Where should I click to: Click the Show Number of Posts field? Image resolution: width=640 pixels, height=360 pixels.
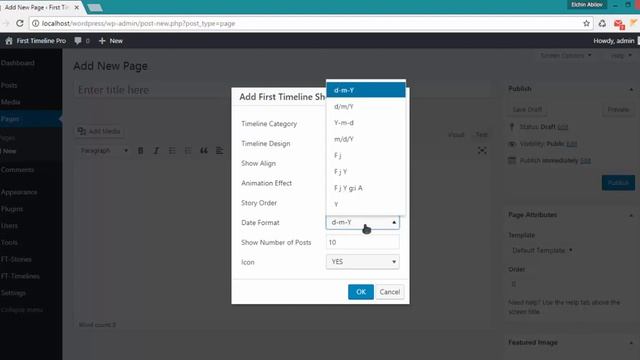click(x=362, y=242)
